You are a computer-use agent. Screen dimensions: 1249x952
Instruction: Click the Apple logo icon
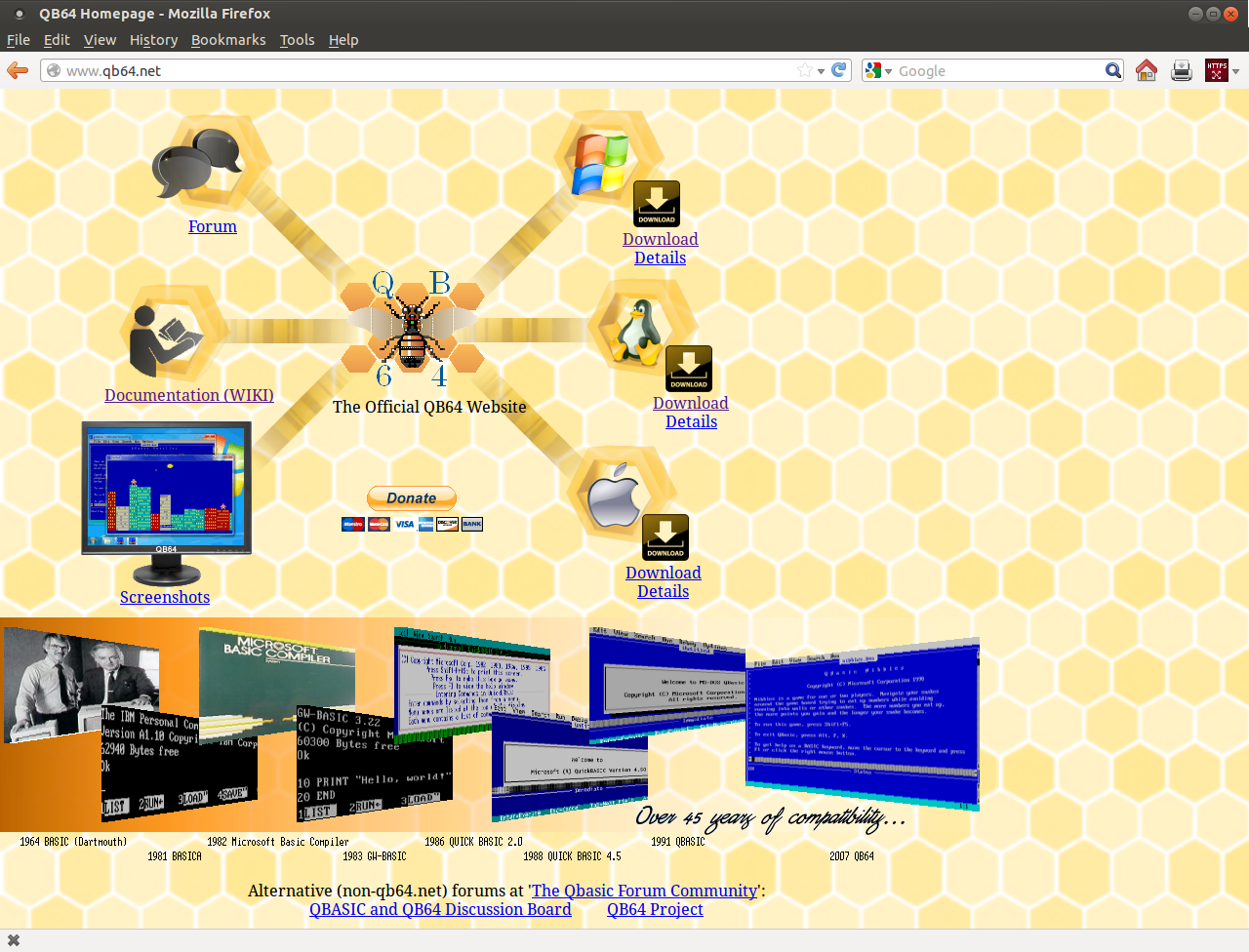[613, 496]
